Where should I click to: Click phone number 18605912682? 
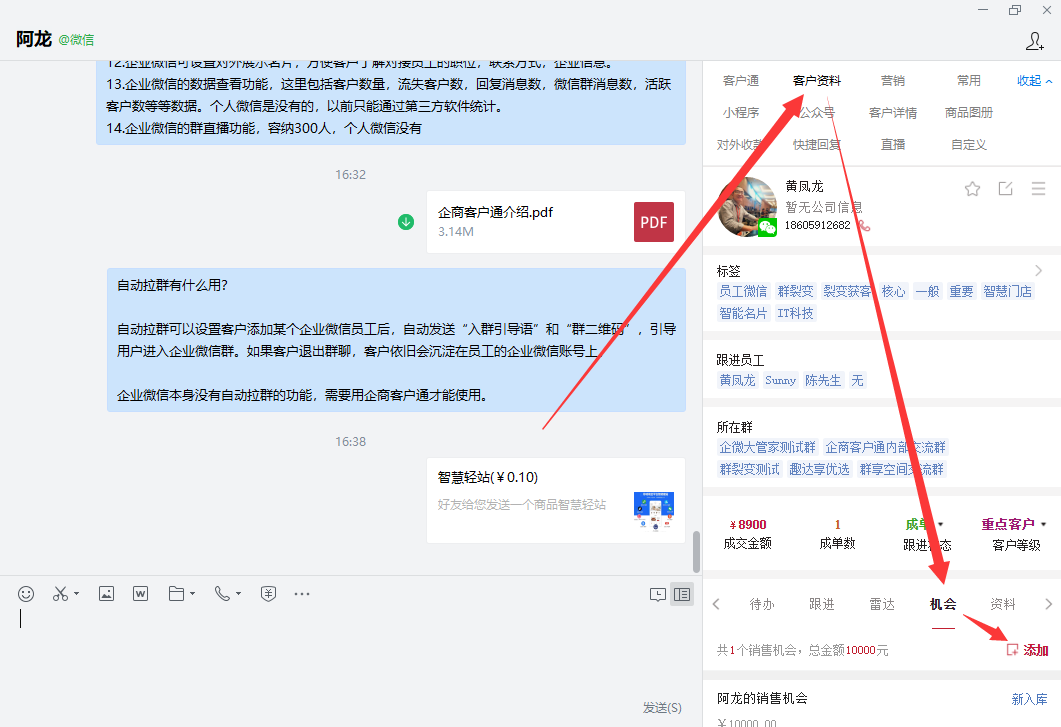[817, 225]
